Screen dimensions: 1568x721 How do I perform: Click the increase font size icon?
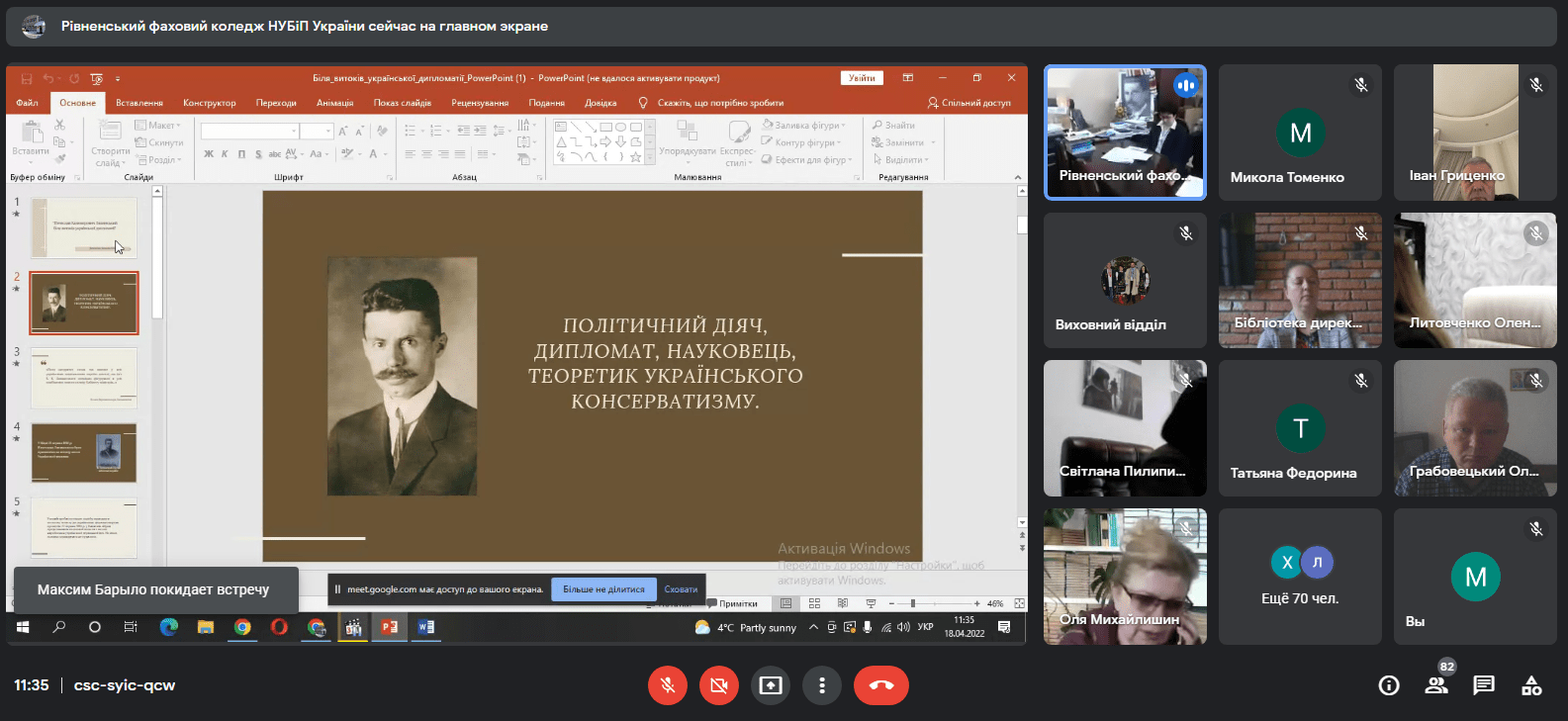click(x=343, y=131)
